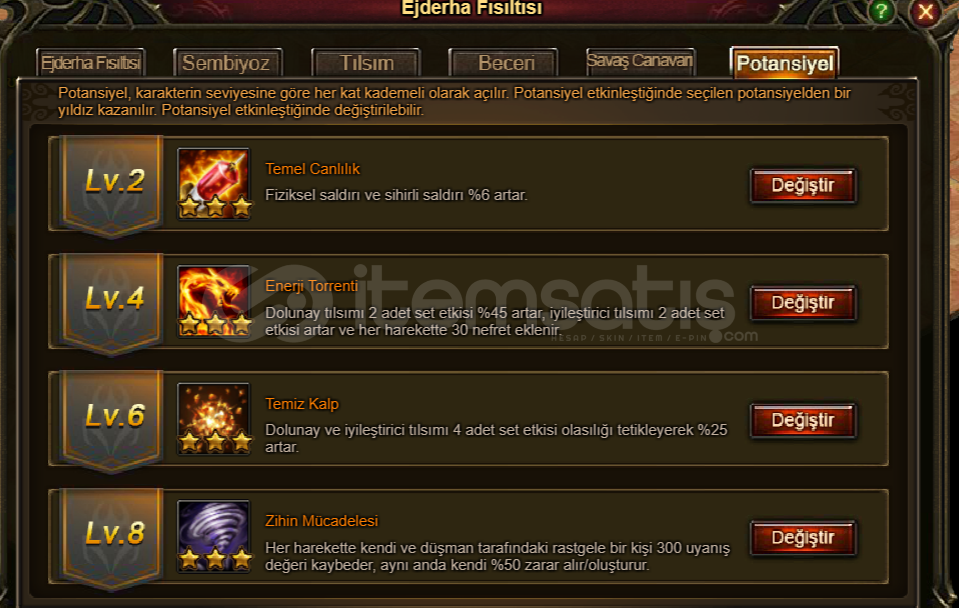The width and height of the screenshot is (959, 608).
Task: Select the Enerji Torrenti dragon icon
Action: [213, 301]
